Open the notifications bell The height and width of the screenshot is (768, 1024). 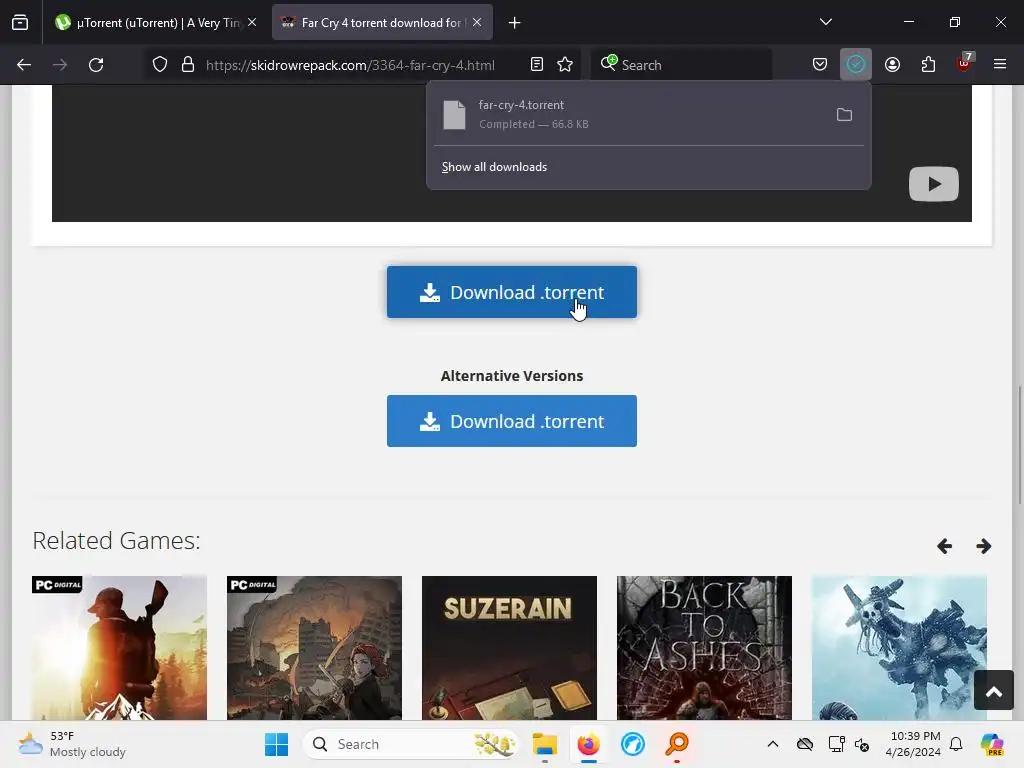(956, 744)
